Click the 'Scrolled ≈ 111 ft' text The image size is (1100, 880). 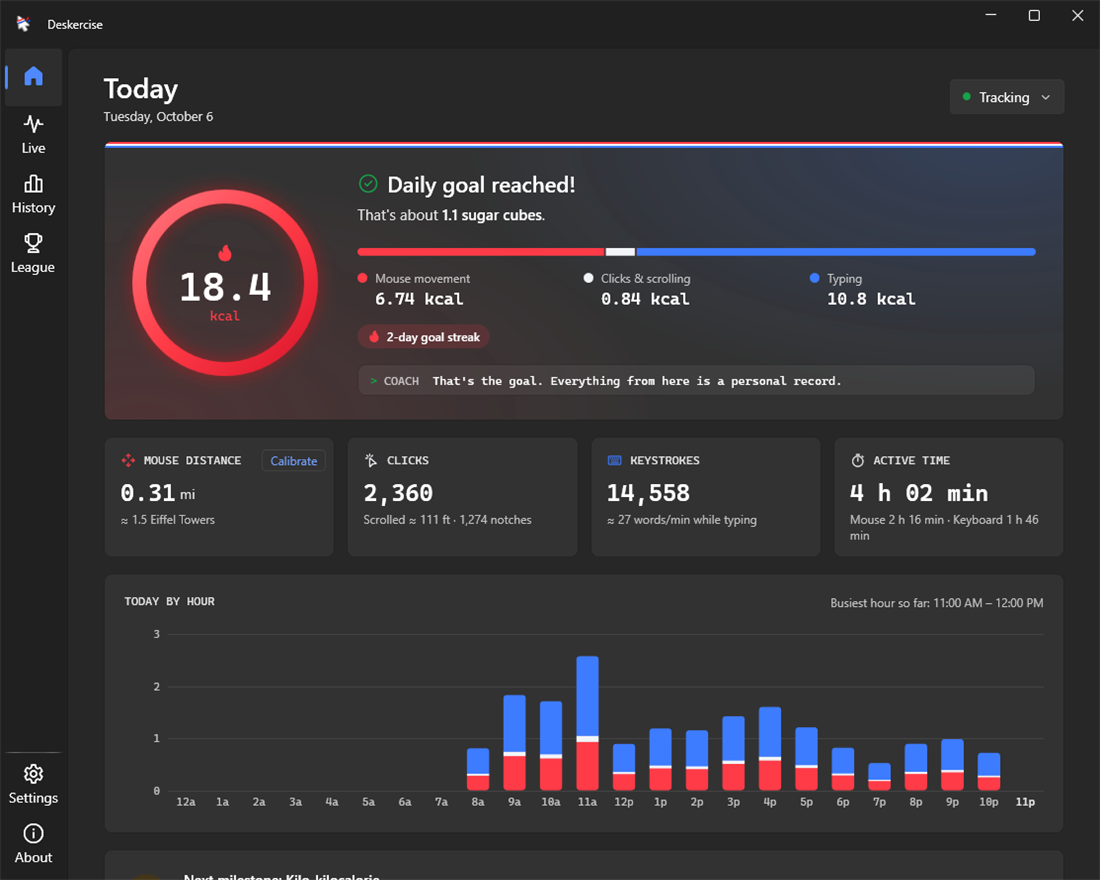tap(407, 520)
